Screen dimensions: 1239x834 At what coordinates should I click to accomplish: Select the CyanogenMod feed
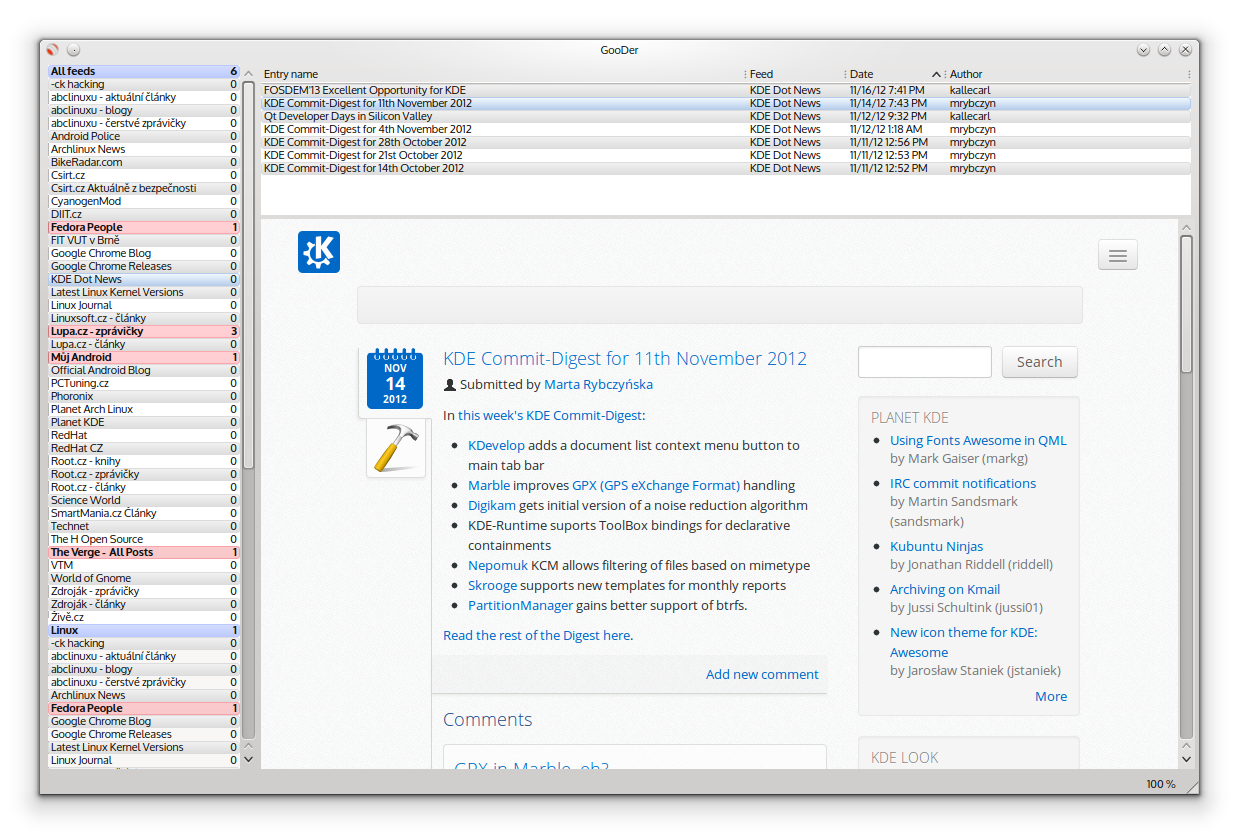pyautogui.click(x=144, y=201)
